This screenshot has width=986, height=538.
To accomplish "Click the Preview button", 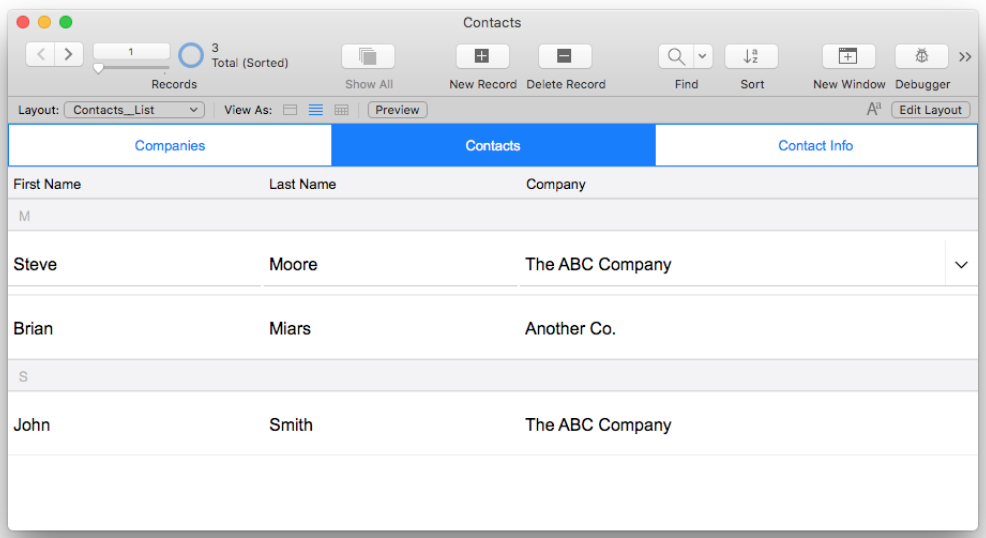I will pyautogui.click(x=397, y=110).
